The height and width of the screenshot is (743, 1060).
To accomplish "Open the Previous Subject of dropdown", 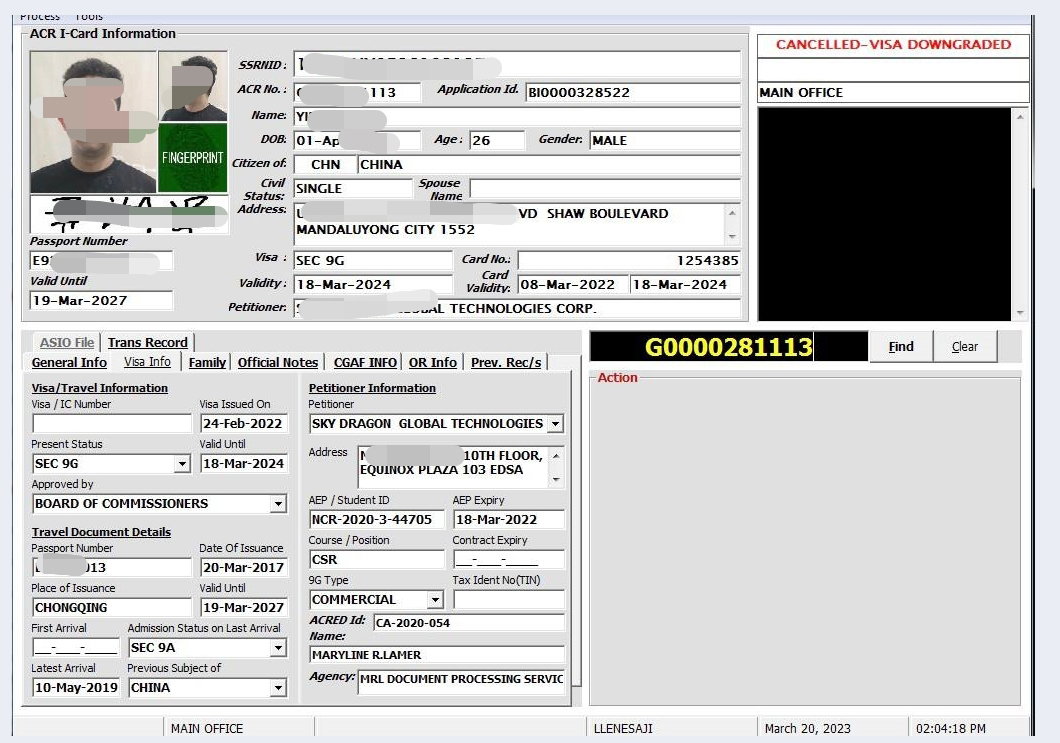I will point(278,688).
